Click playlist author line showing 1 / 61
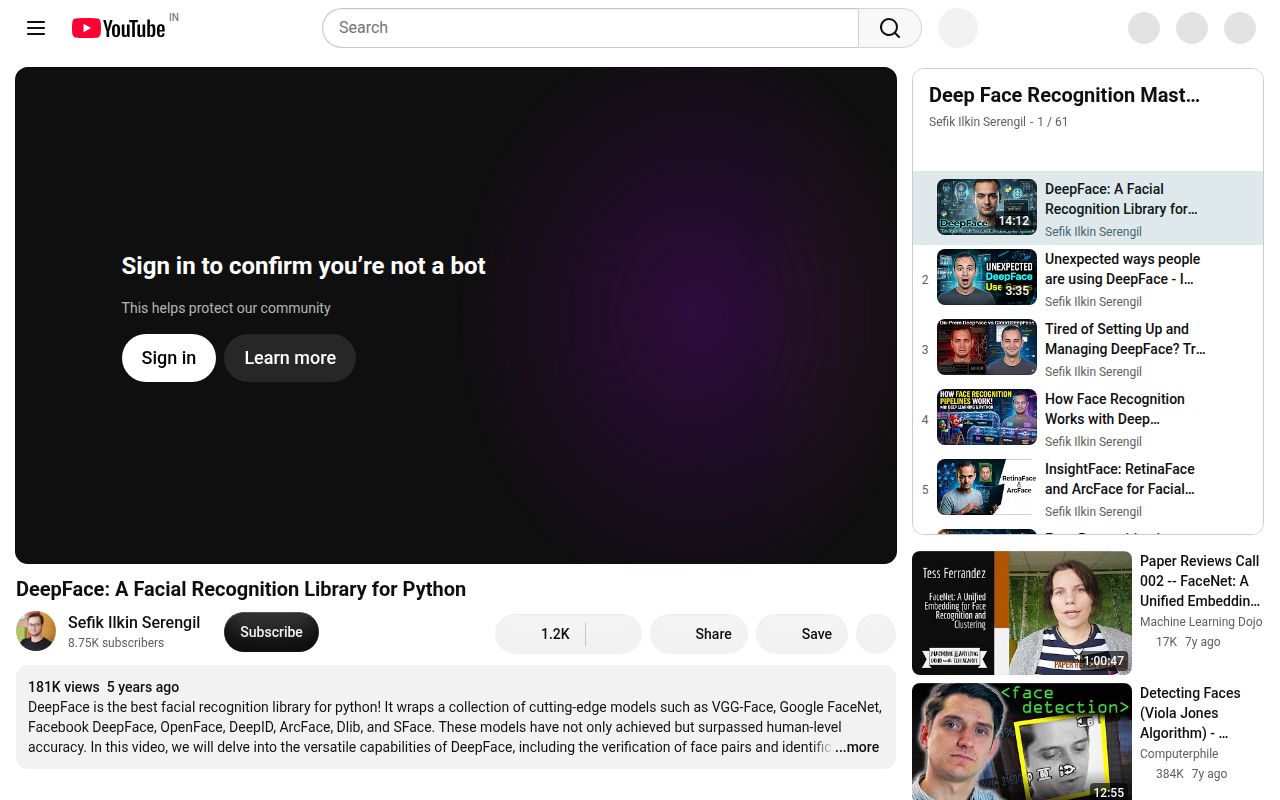 tap(998, 122)
